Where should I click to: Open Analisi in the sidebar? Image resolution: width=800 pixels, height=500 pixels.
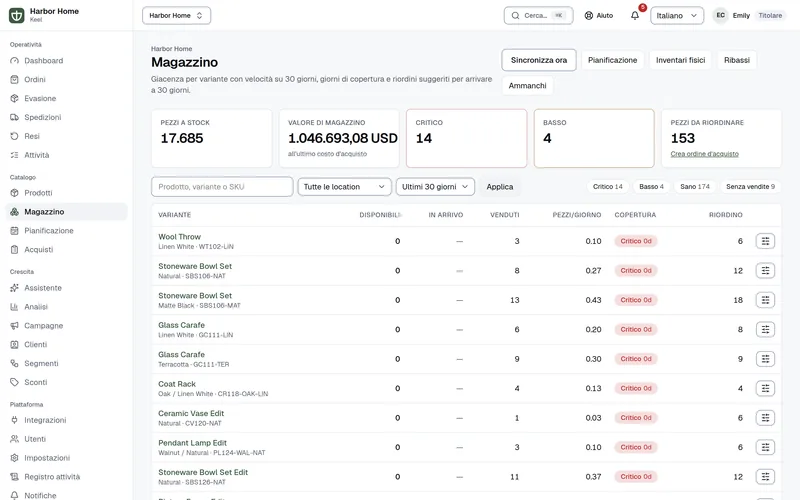66,307
